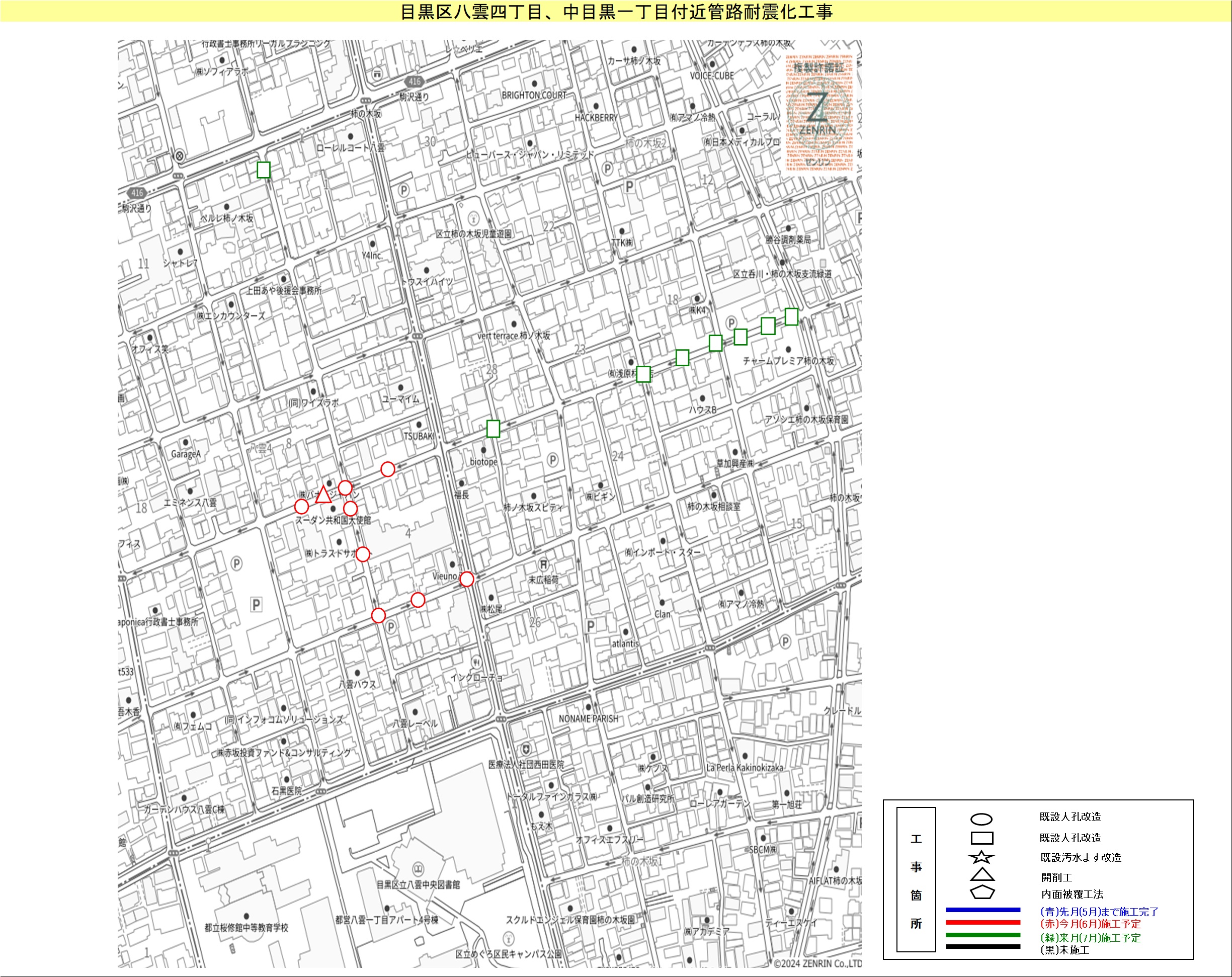Click the ©2024 ZENRIN Co.,LTD copyright text
Screen dimensions: 1232x977
[x=817, y=963]
